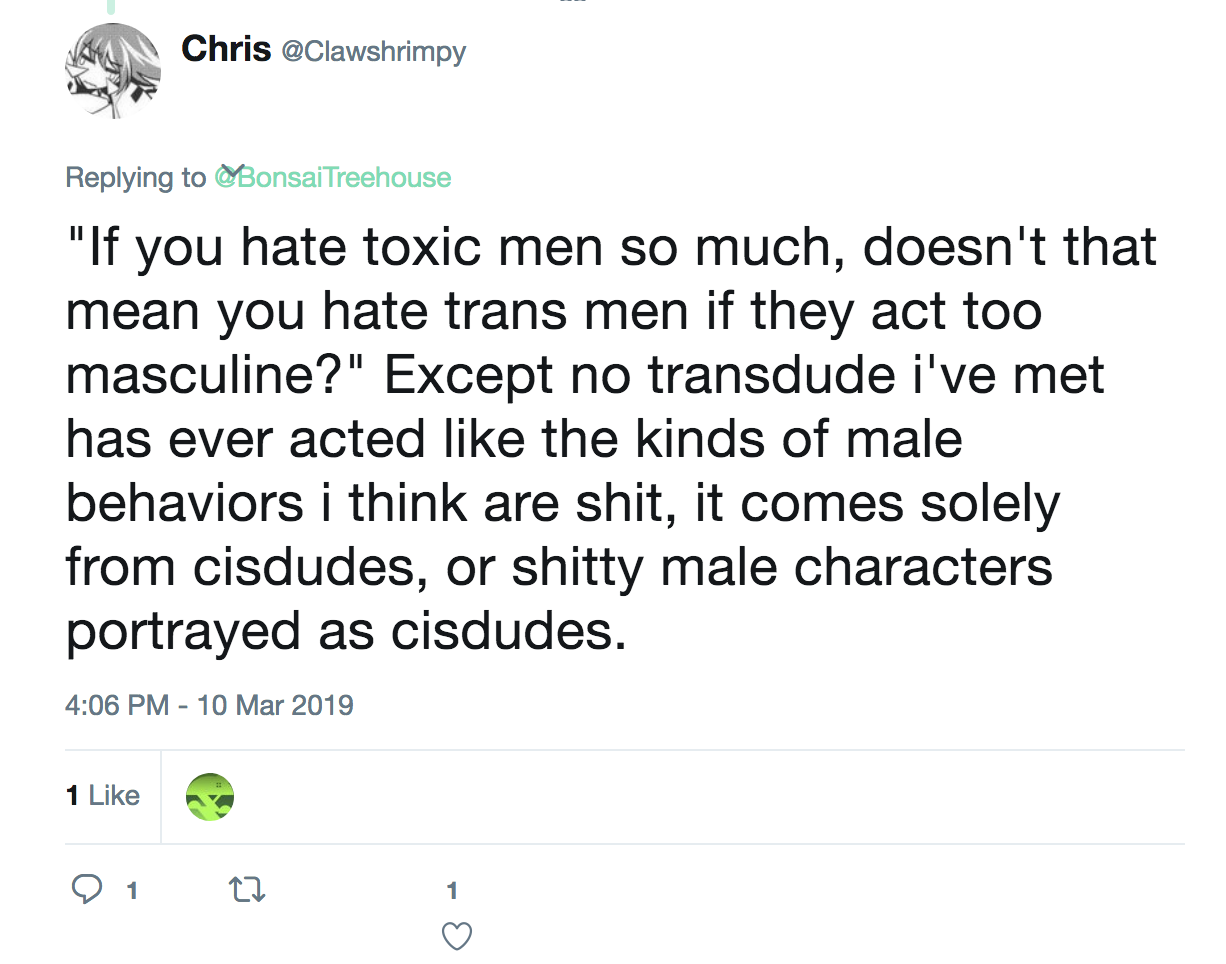Click the reply speech bubble icon
Image resolution: width=1226 pixels, height=964 pixels.
87,888
